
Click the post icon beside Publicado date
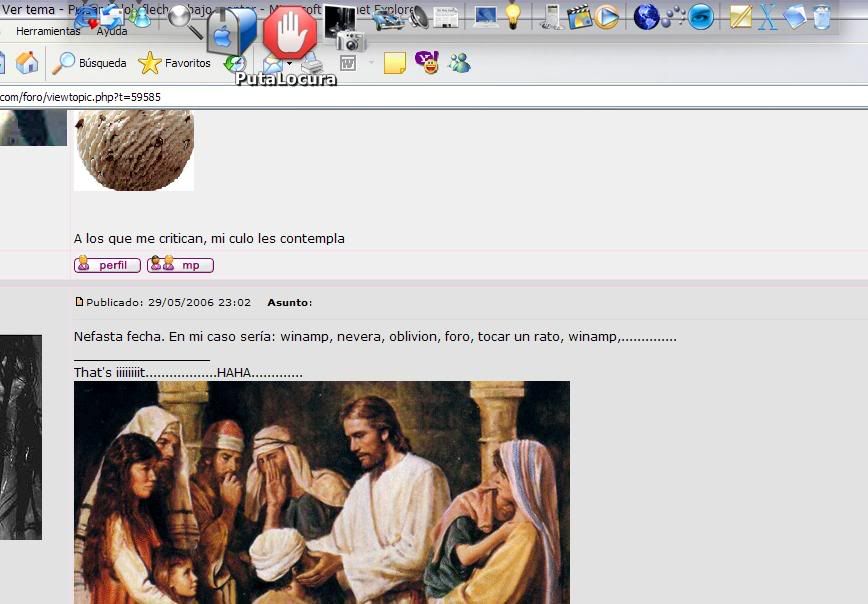coord(79,302)
